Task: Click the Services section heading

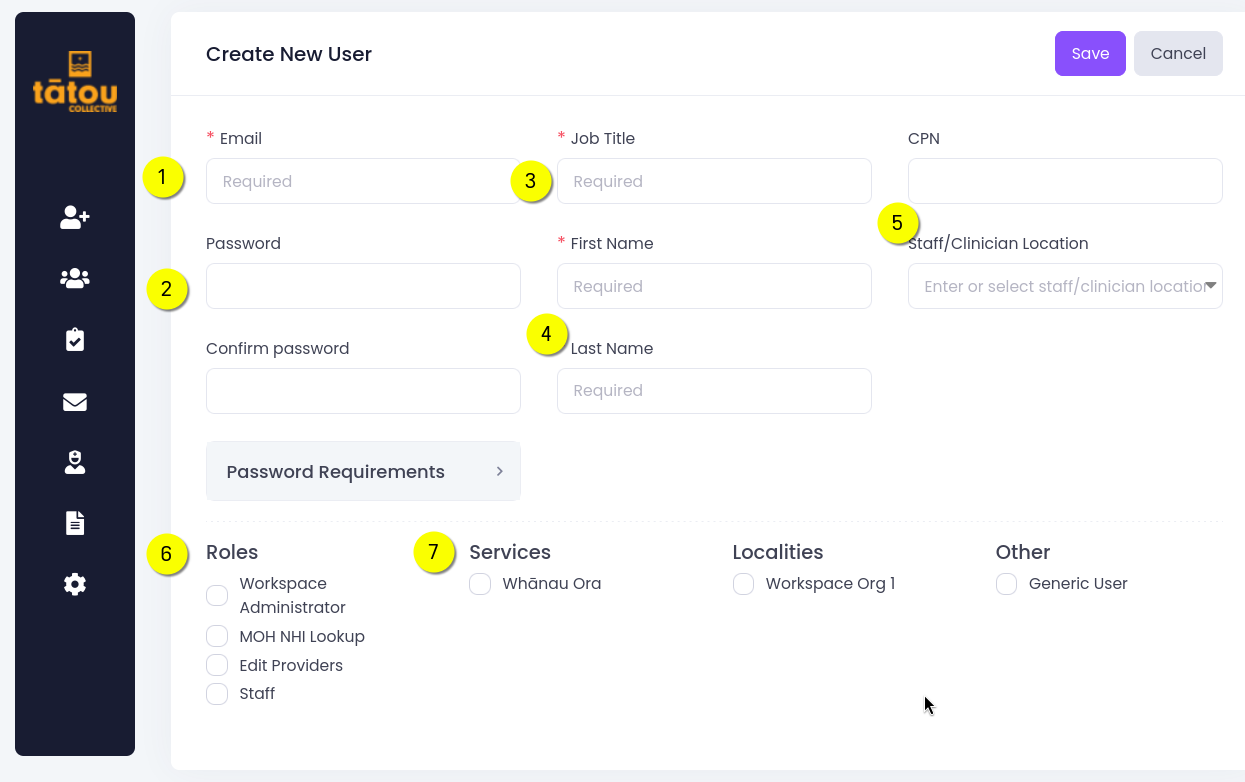Action: [x=510, y=552]
